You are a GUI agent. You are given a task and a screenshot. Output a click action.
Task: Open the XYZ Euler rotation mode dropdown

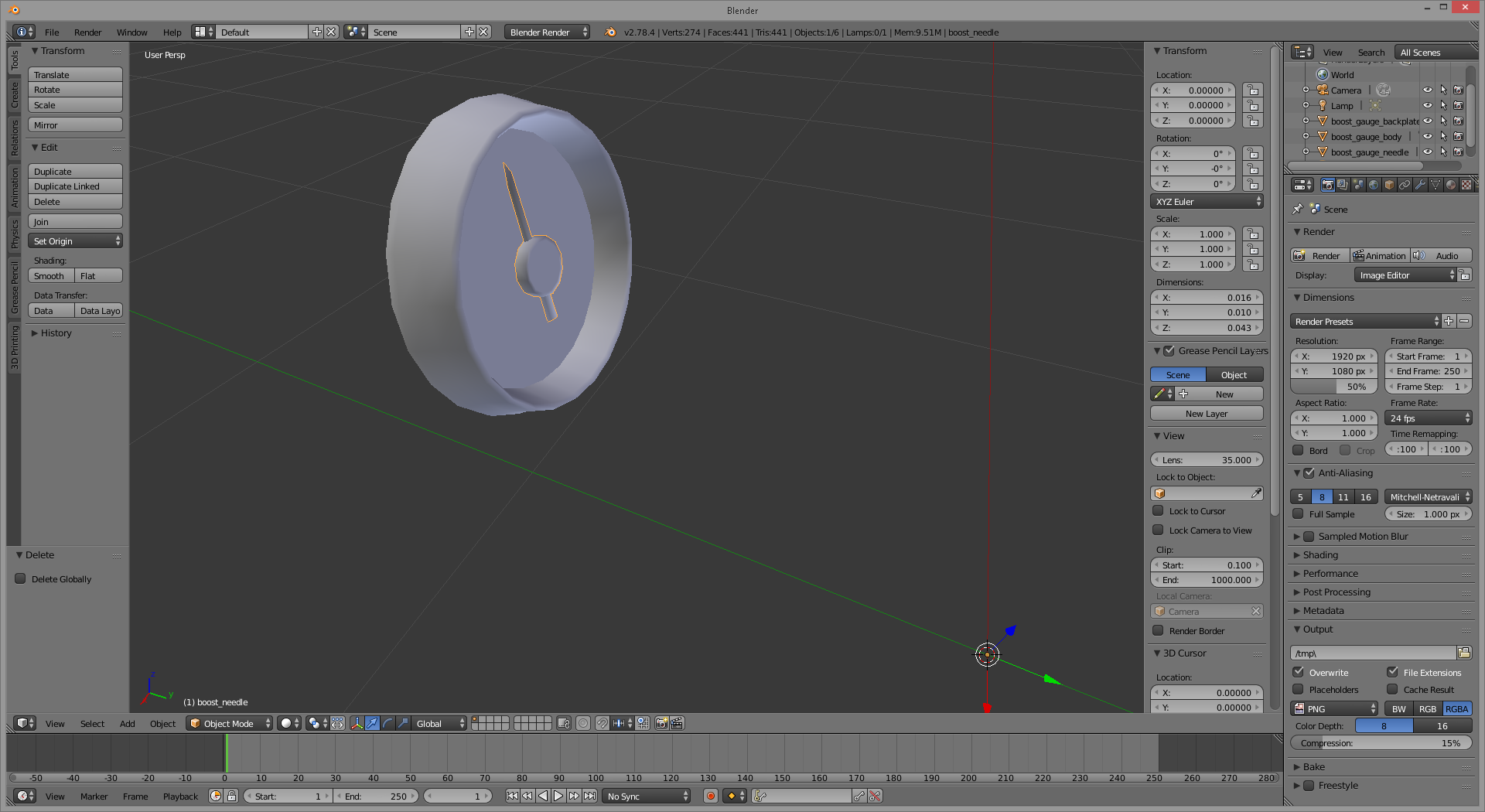click(1207, 201)
